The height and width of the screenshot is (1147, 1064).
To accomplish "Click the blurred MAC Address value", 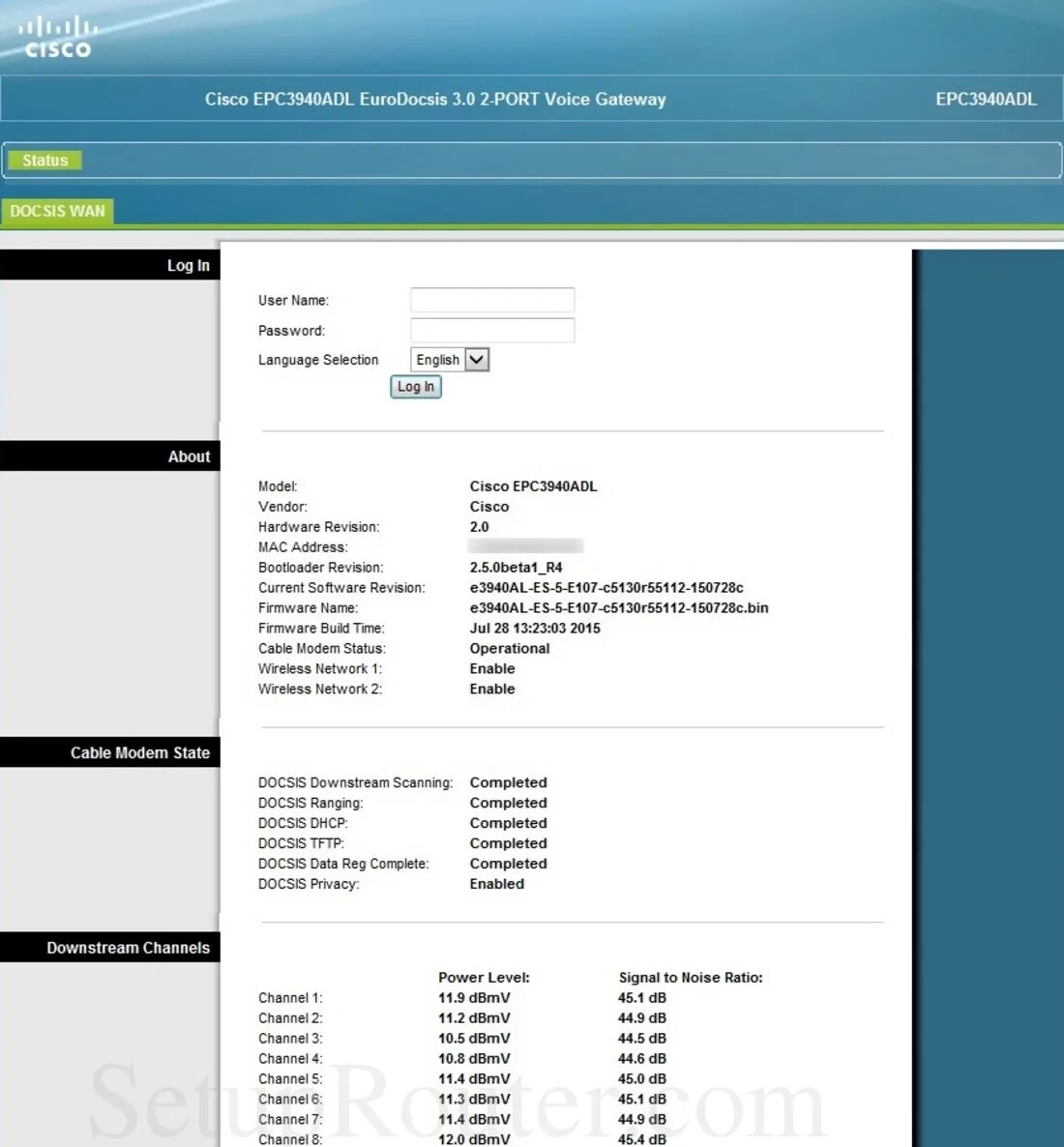I will (x=525, y=546).
